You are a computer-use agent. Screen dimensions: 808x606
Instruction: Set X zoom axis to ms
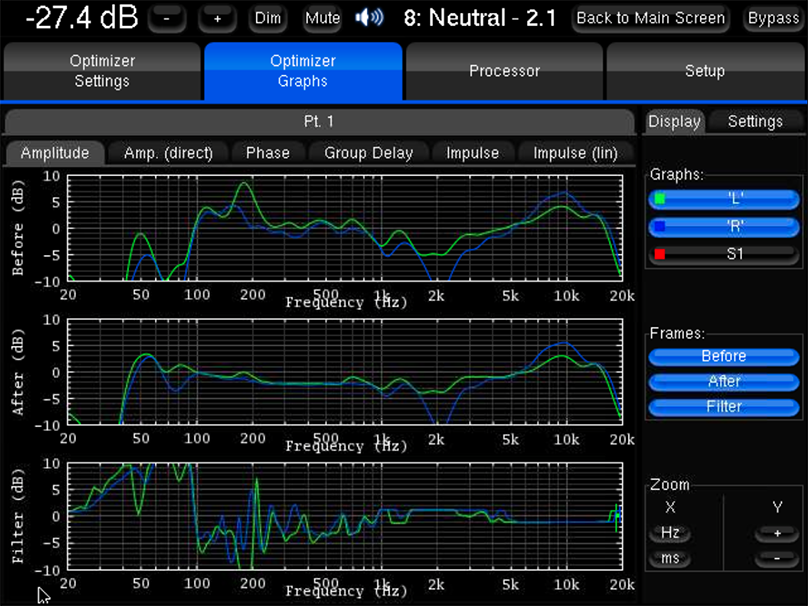pos(670,558)
